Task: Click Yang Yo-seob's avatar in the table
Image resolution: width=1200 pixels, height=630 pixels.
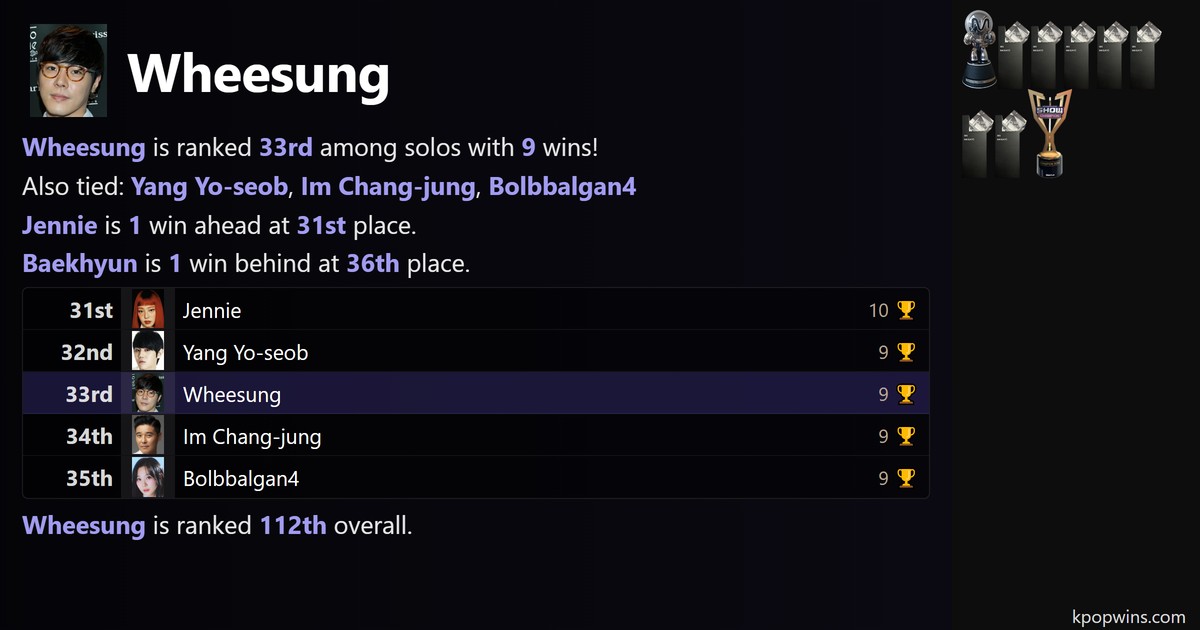Action: coord(148,352)
